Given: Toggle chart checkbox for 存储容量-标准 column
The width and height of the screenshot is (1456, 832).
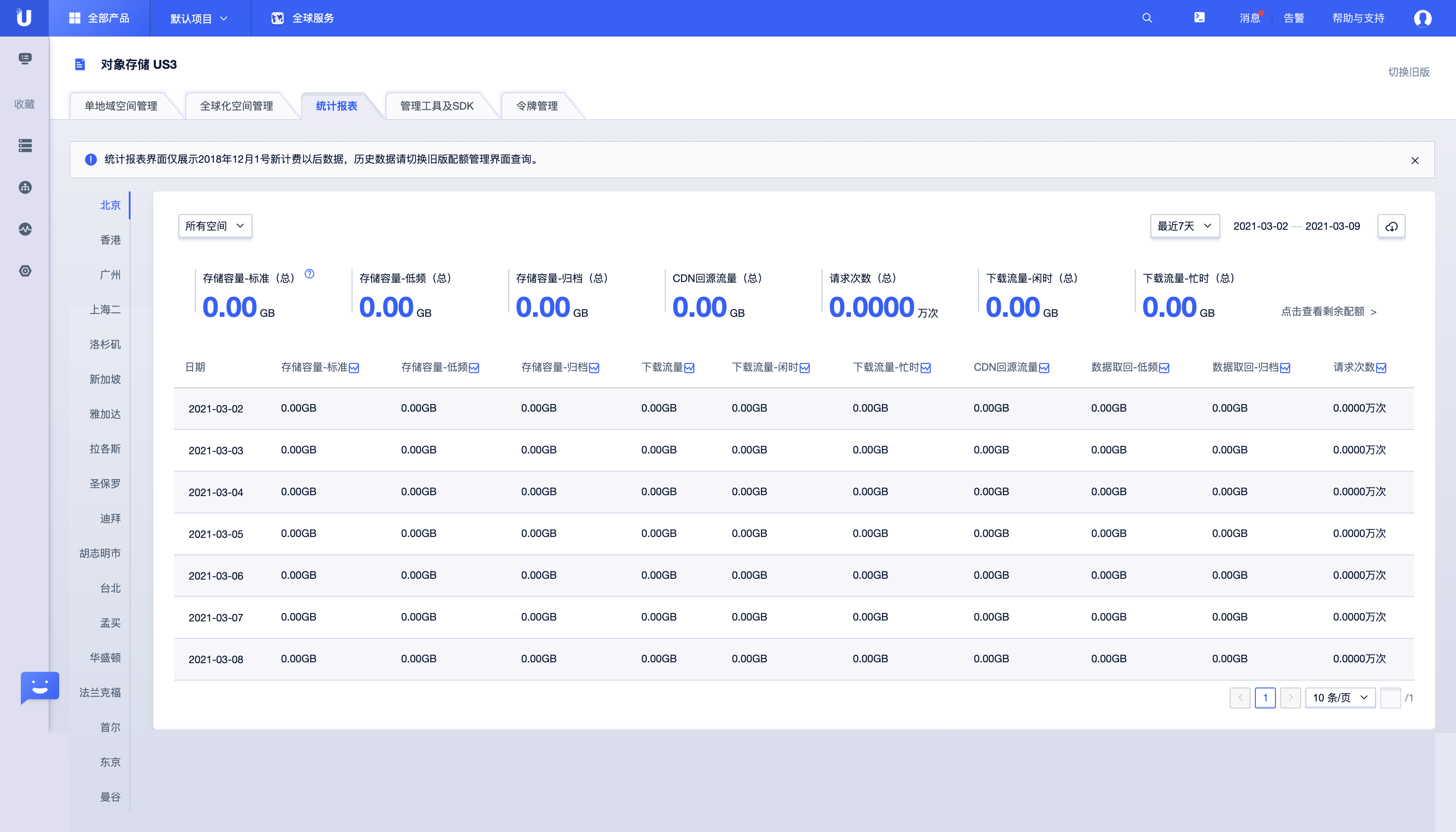Looking at the screenshot, I should [354, 368].
